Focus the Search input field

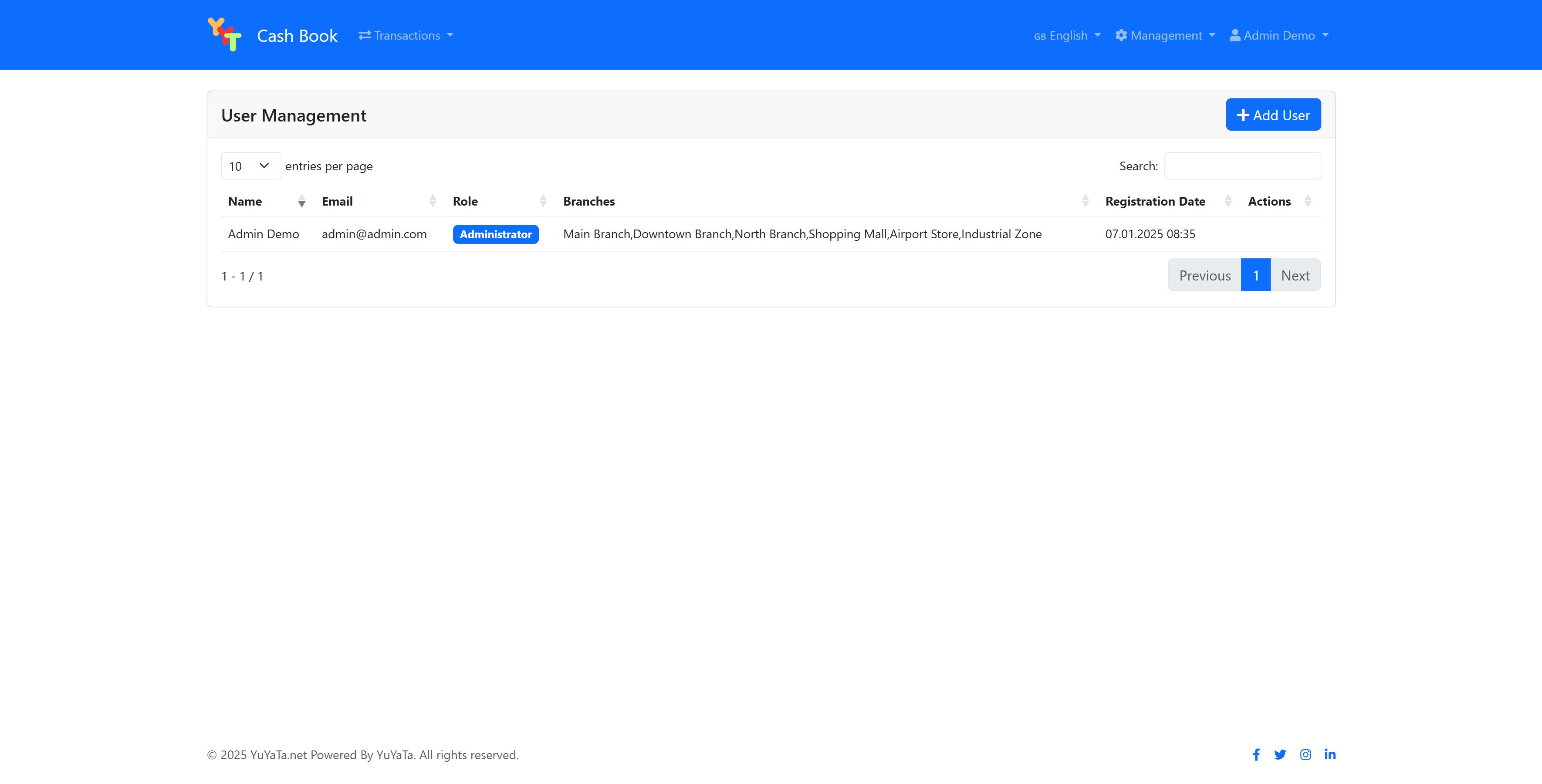(x=1242, y=166)
